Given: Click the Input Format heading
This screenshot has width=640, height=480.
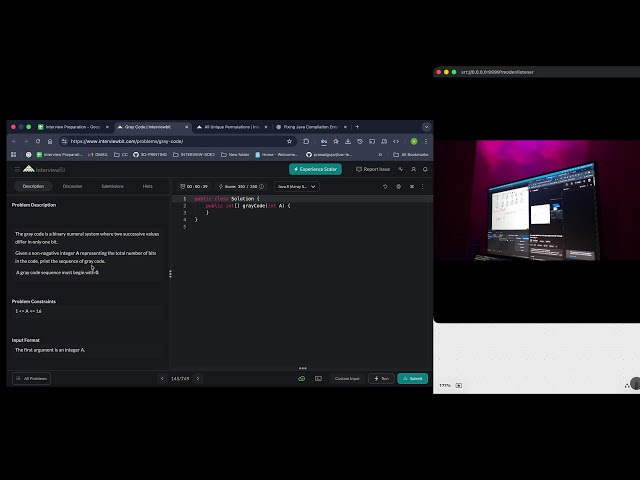Looking at the screenshot, I should [26, 340].
